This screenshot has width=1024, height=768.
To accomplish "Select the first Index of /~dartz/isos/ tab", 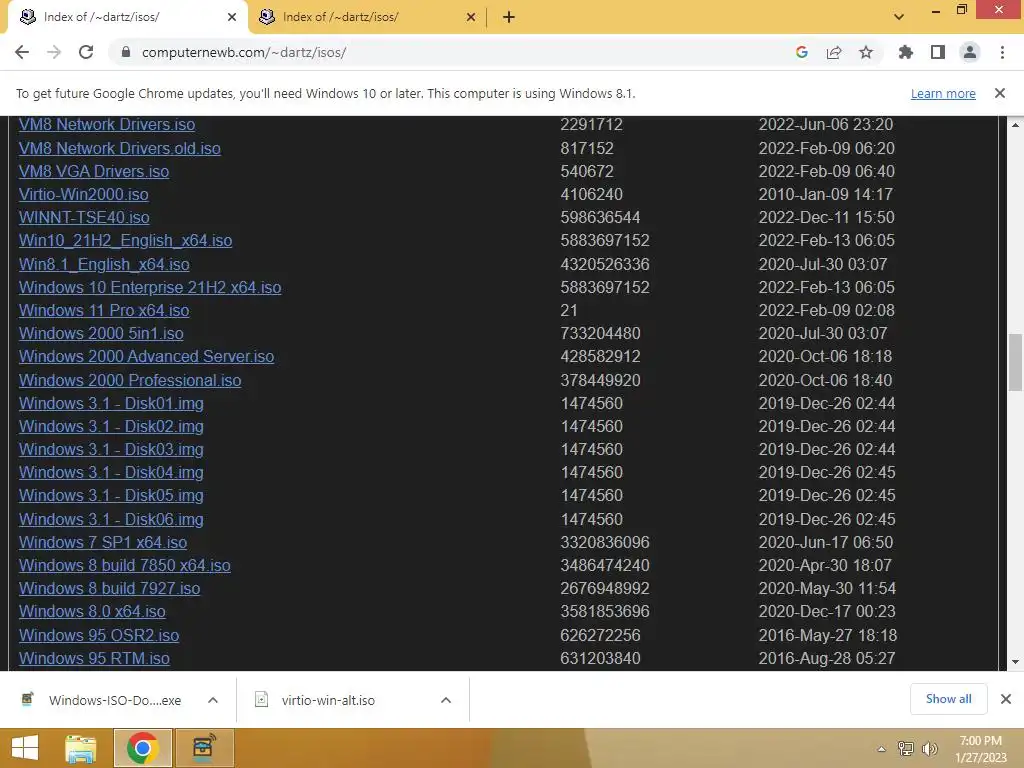I will click(x=128, y=17).
